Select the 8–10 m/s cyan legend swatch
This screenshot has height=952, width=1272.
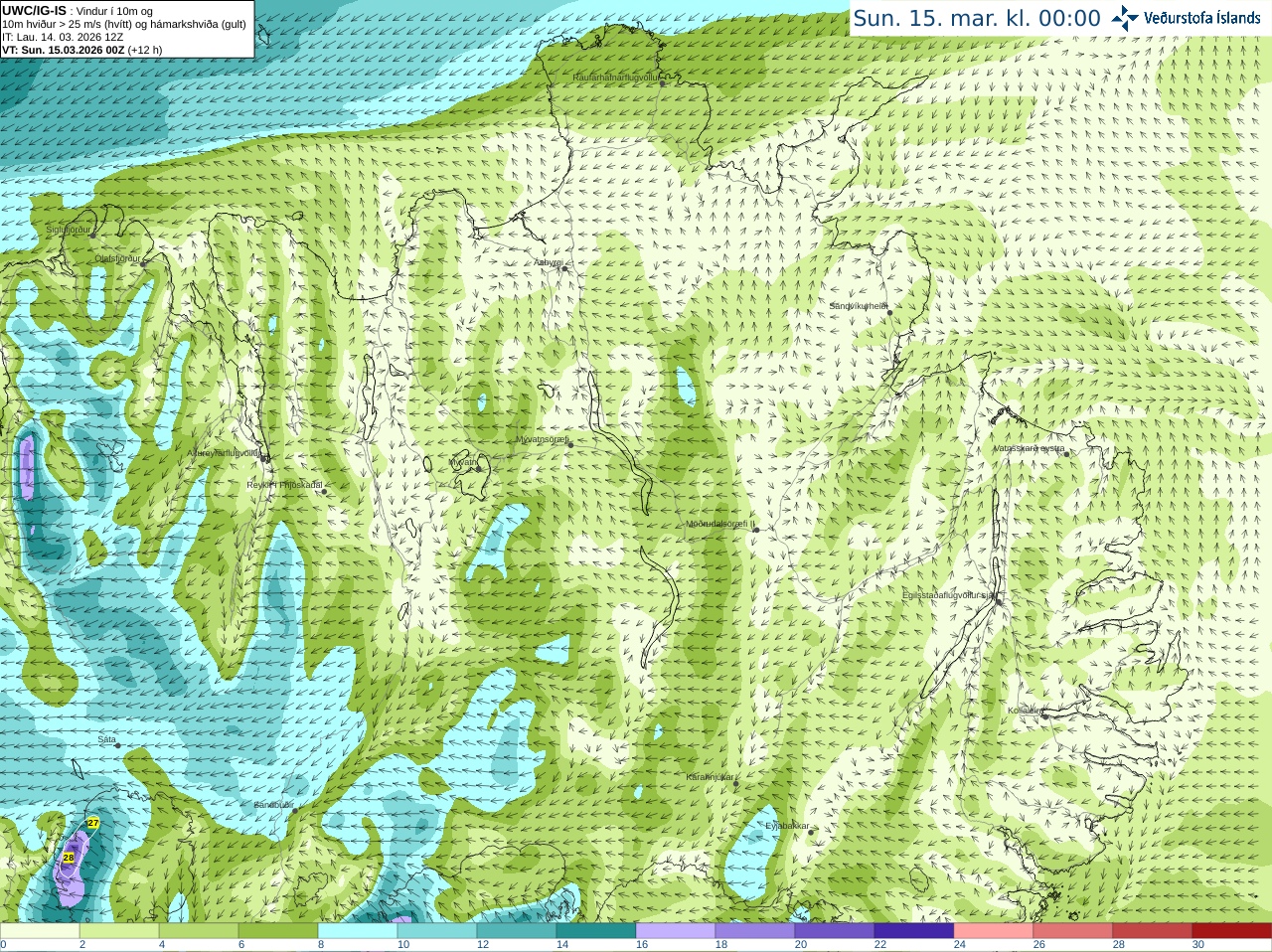pos(358,931)
